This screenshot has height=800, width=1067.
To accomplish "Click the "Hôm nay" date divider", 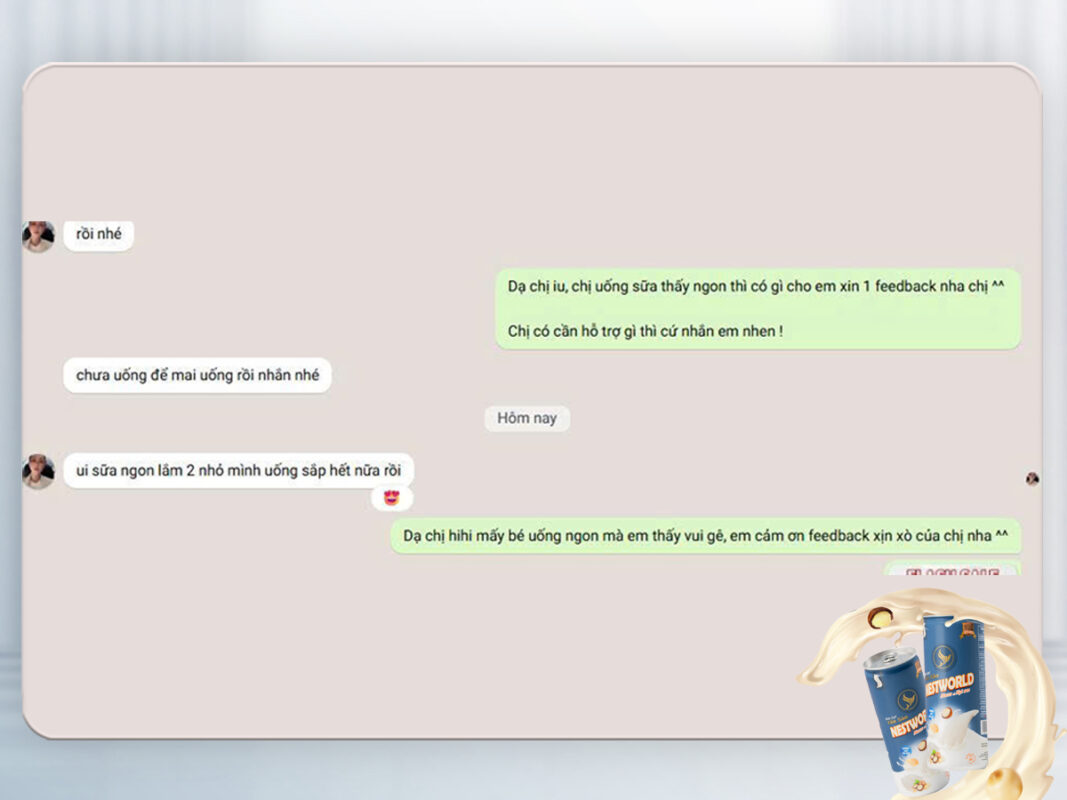I will click(x=526, y=418).
